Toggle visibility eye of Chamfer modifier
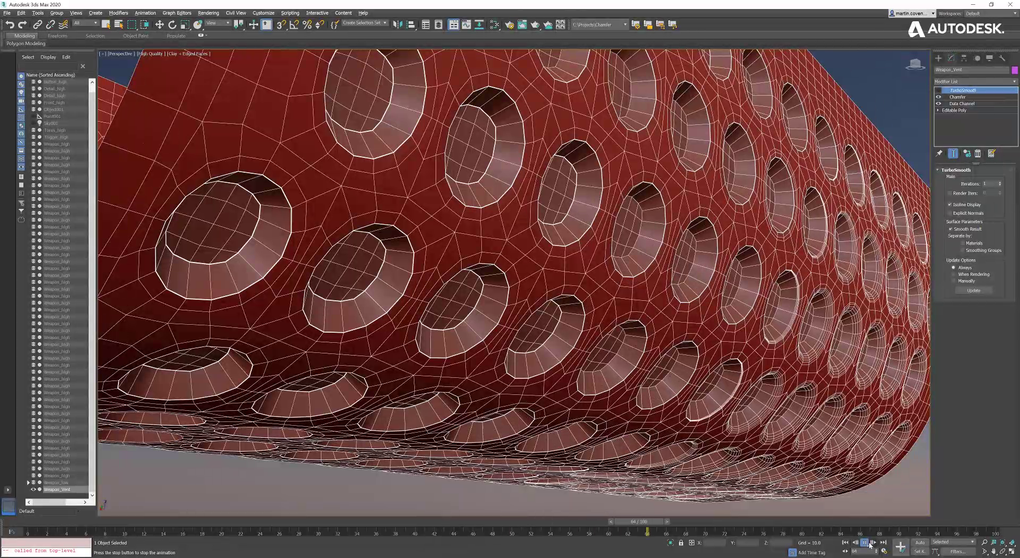The image size is (1020, 558). point(938,97)
